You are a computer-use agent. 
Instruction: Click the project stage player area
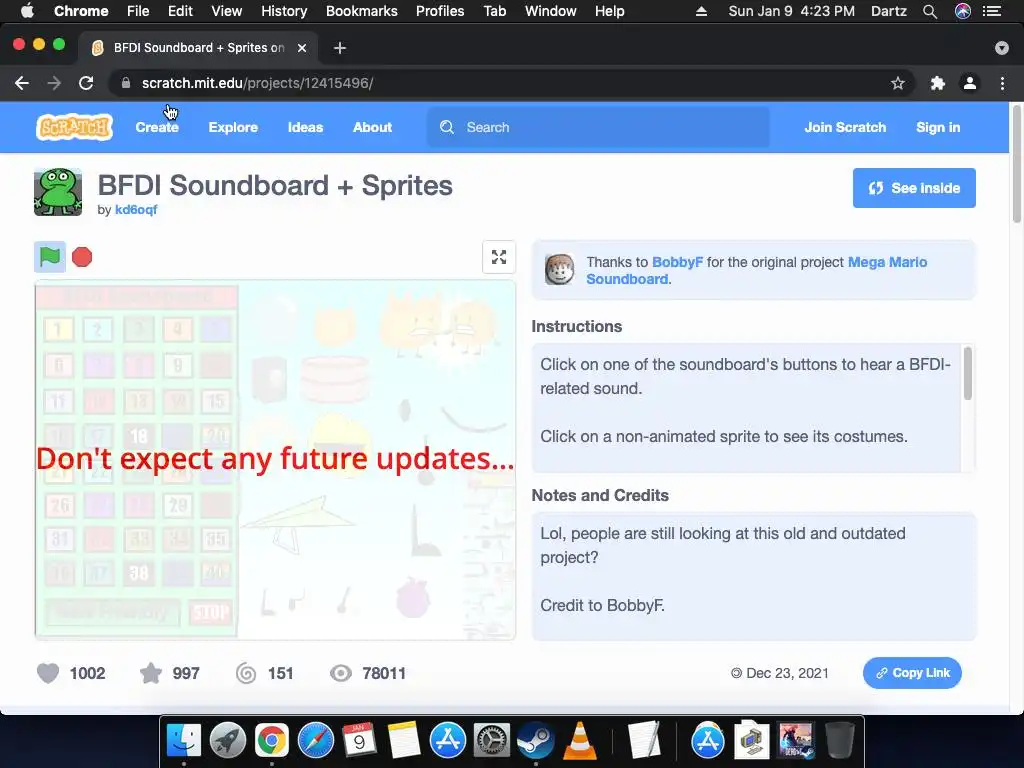[x=275, y=460]
